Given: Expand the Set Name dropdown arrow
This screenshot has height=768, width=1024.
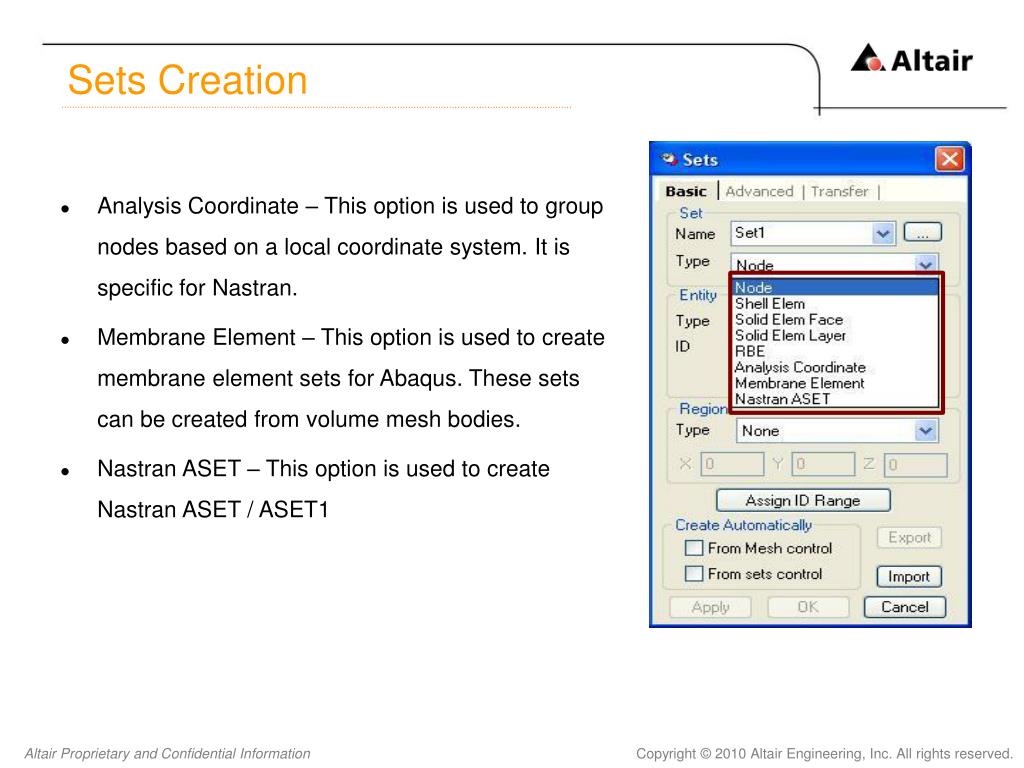Looking at the screenshot, I should pos(883,233).
